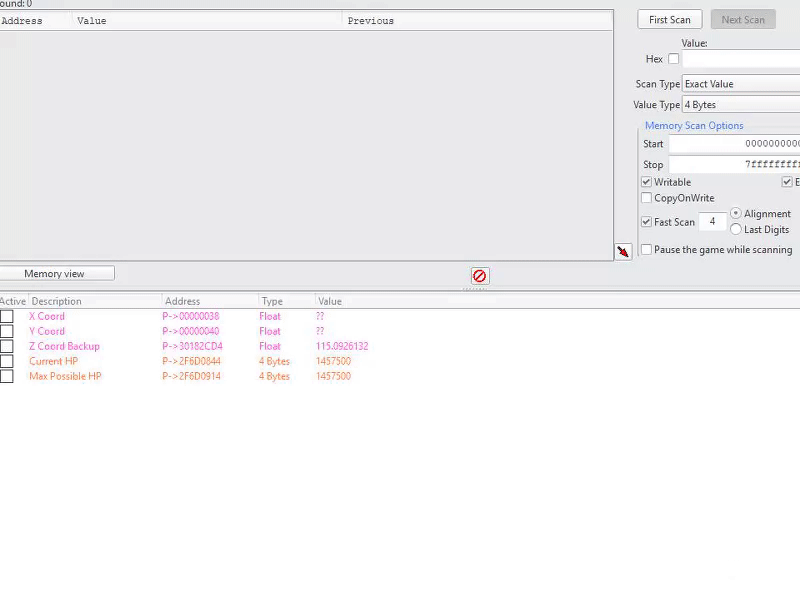800x596 pixels.
Task: Select the Alignment radio button
Action: tap(737, 213)
